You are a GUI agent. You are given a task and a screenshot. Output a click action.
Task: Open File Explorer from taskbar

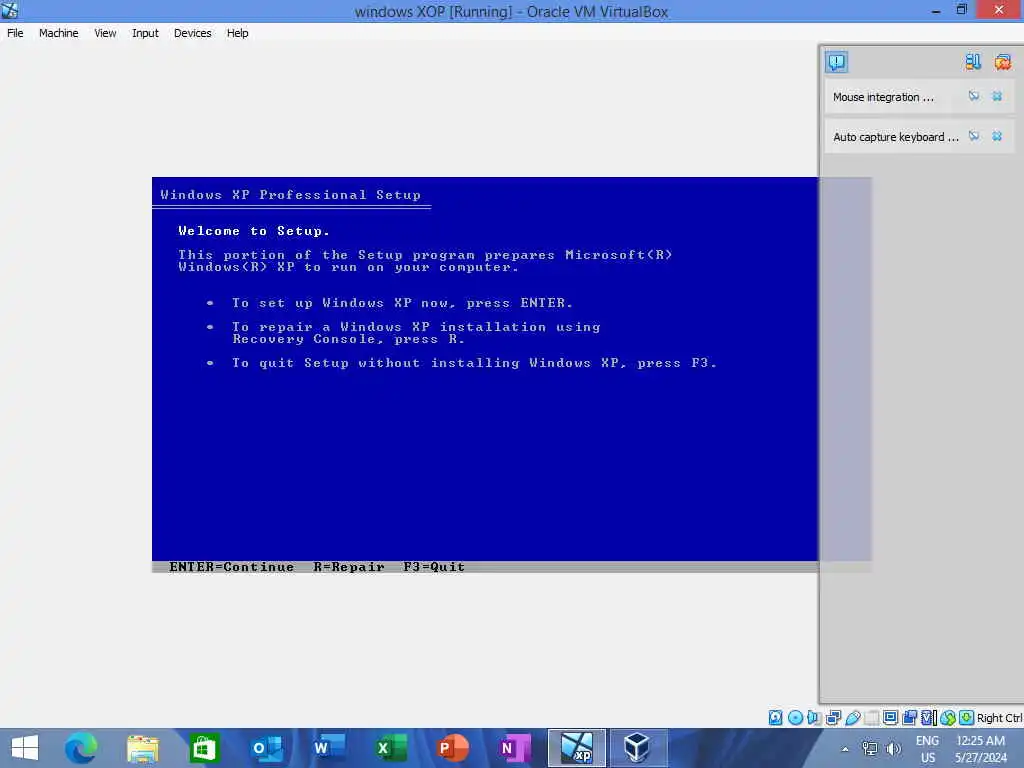point(142,748)
